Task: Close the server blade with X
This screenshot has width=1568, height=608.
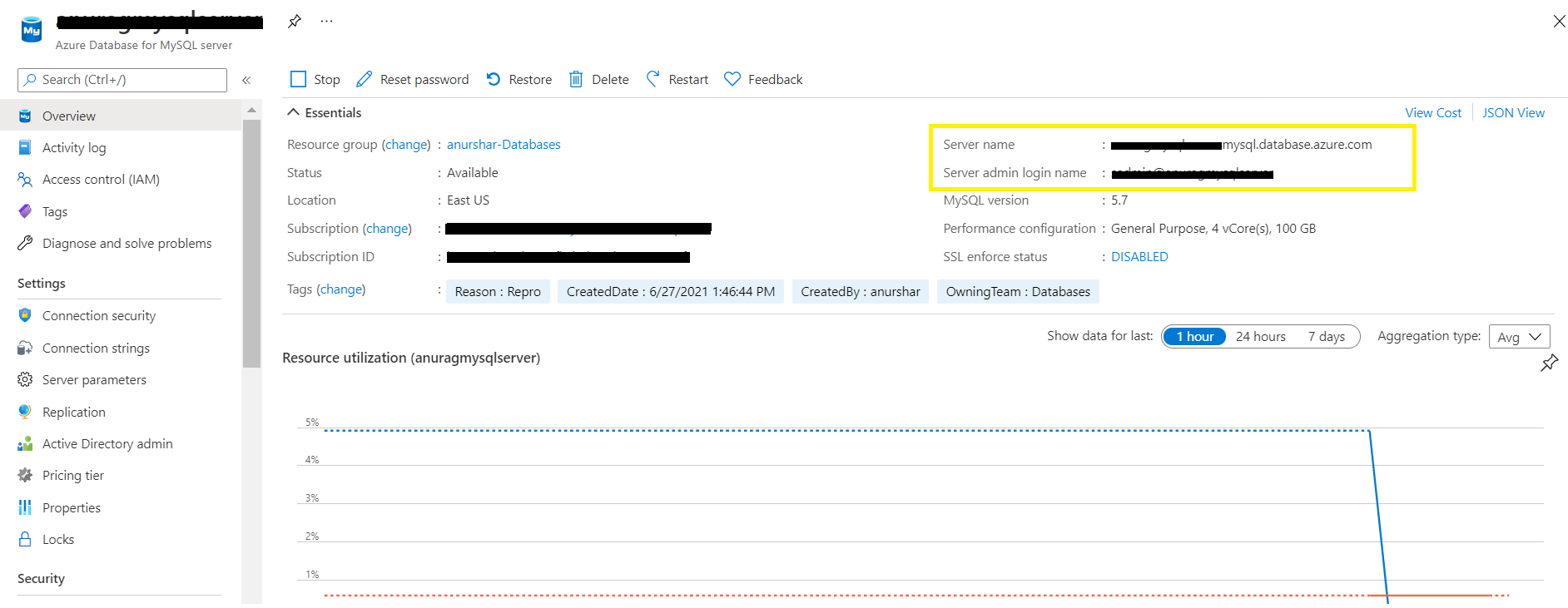Action: click(1559, 22)
